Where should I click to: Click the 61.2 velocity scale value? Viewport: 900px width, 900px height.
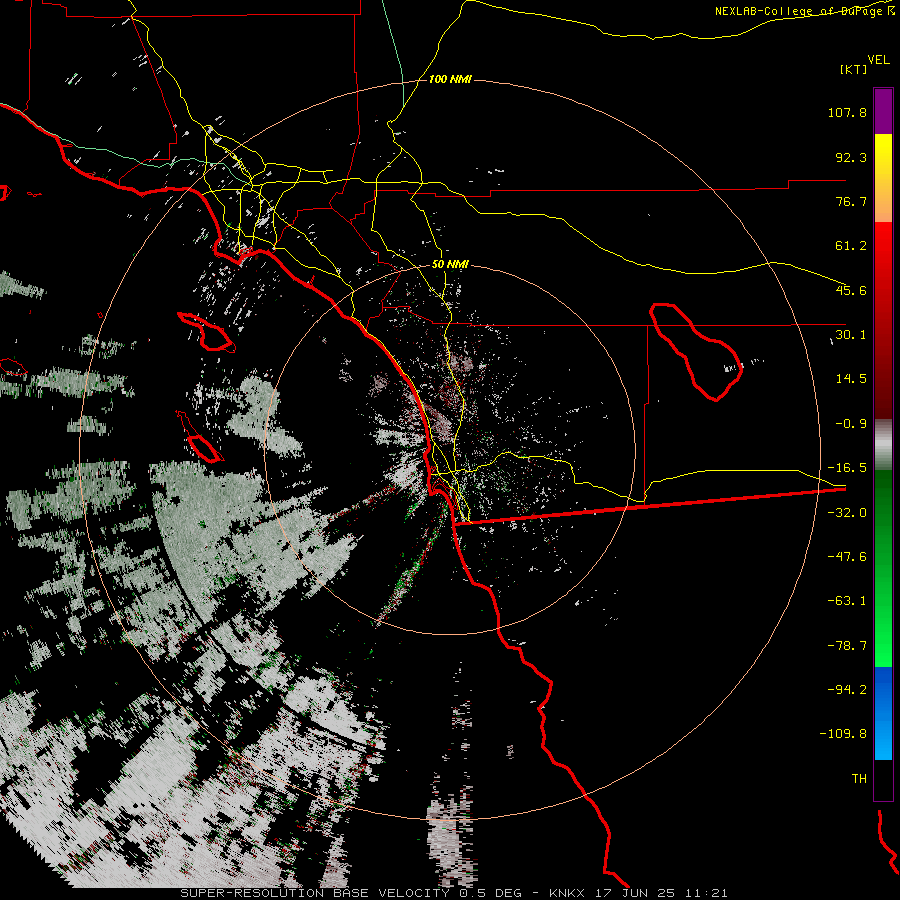click(851, 246)
